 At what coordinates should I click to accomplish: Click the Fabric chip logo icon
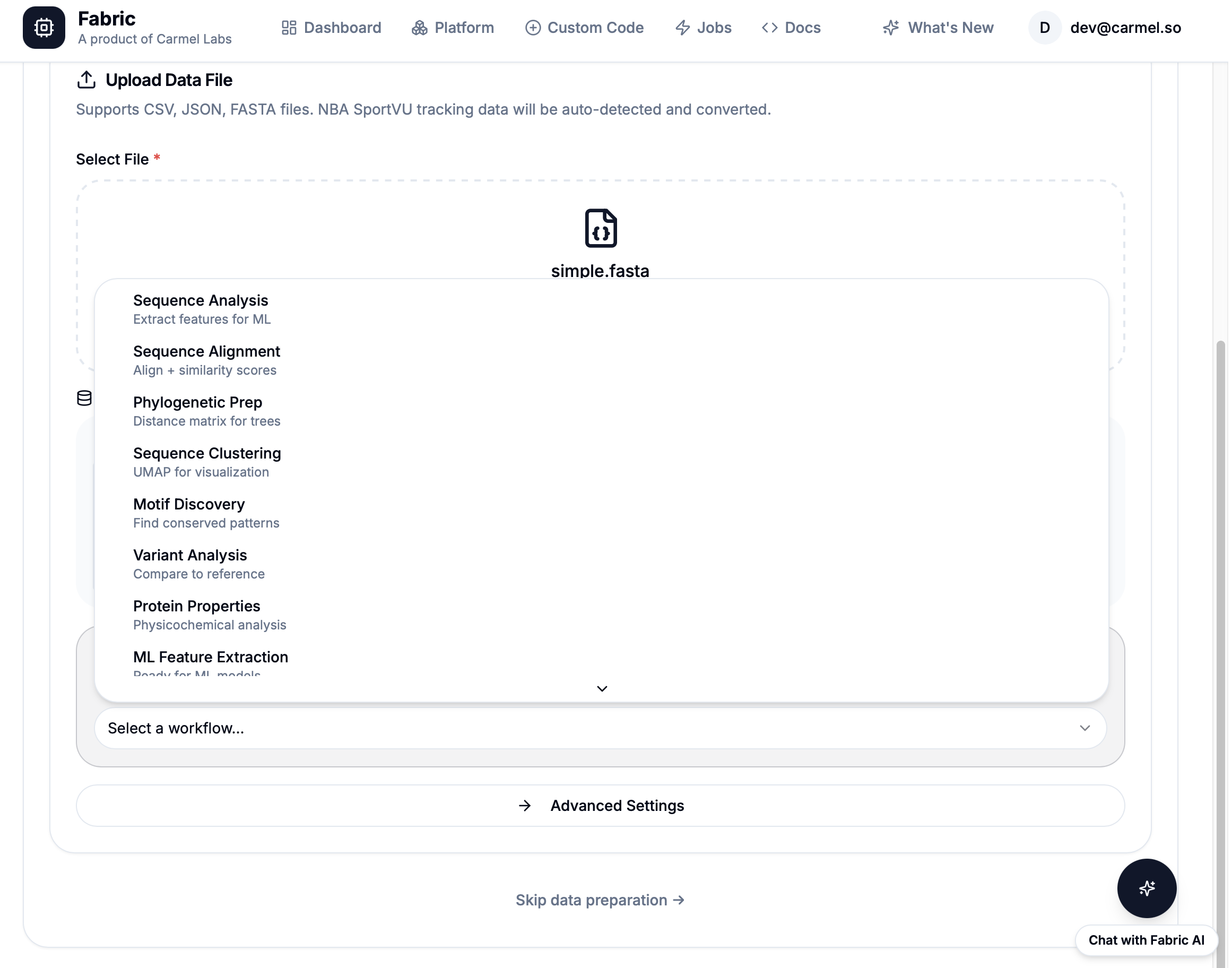pos(44,27)
